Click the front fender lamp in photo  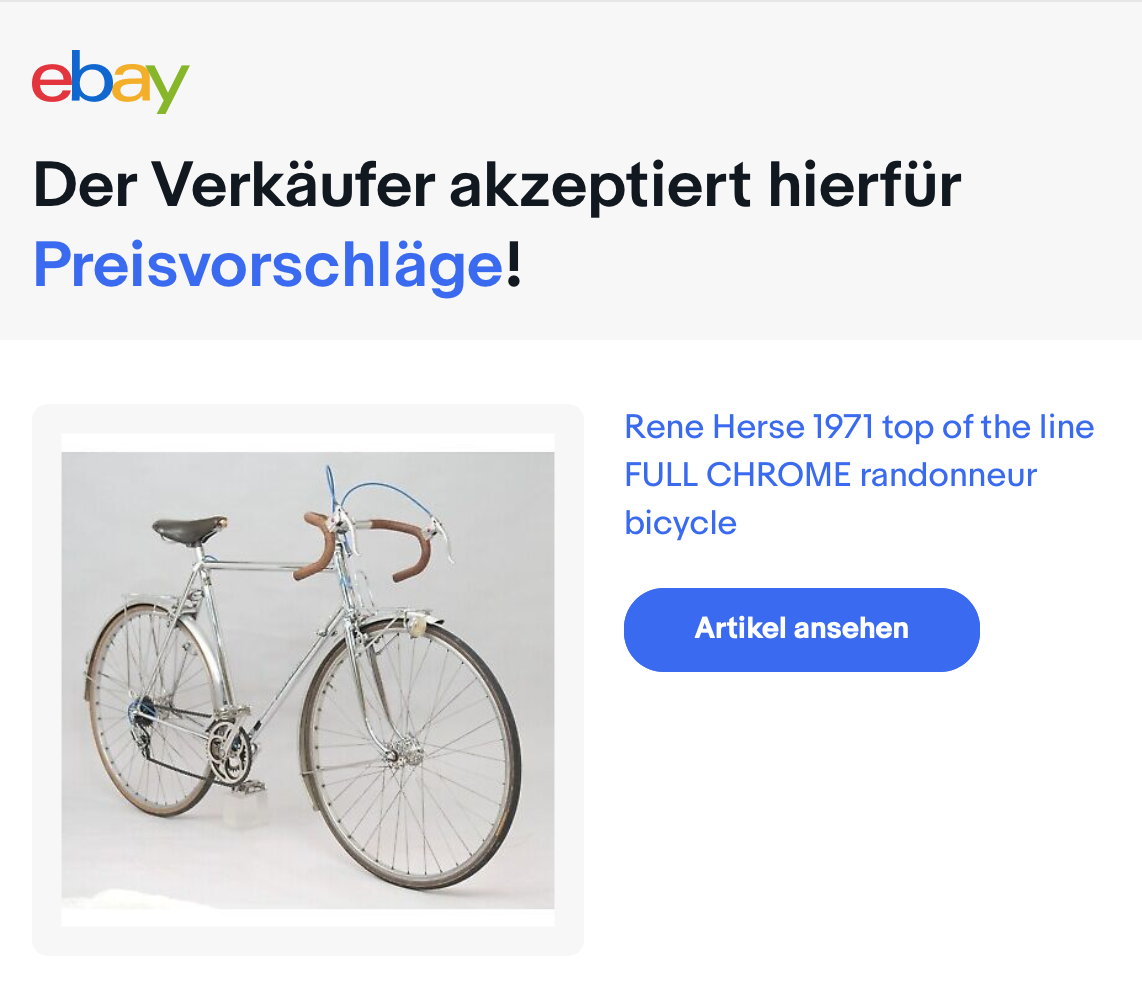tap(417, 626)
